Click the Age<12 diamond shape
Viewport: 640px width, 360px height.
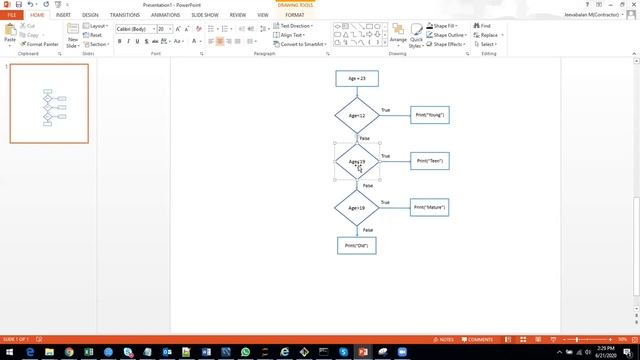(x=357, y=116)
